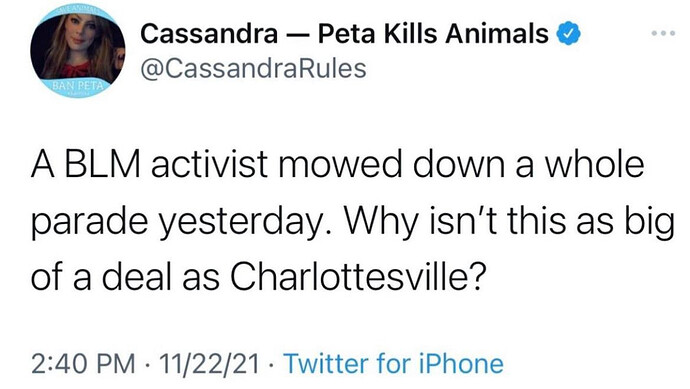690x389 pixels.
Task: Open Cassandra's circular profile picture
Action: (x=77, y=51)
